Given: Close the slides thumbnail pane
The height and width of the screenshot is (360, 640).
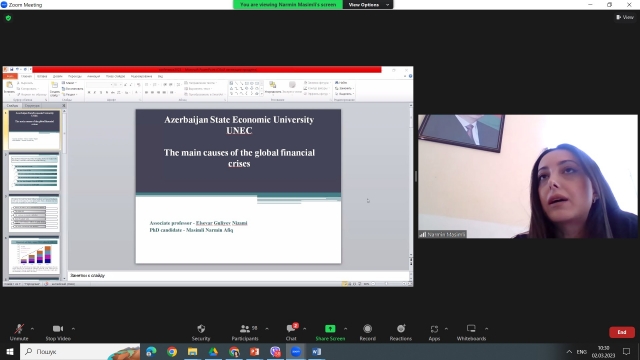Looking at the screenshot, I should 63,106.
